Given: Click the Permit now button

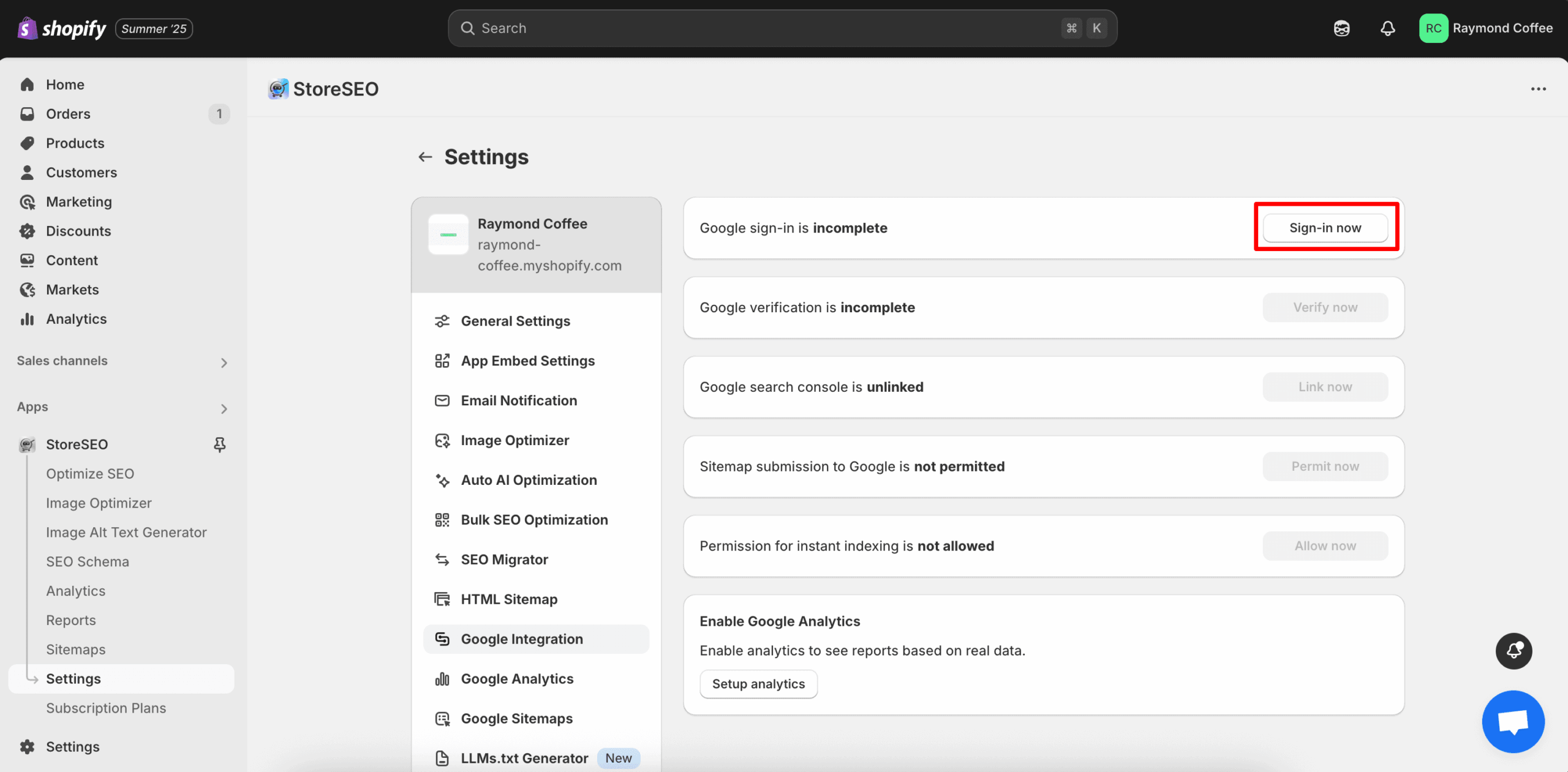Looking at the screenshot, I should 1325,467.
